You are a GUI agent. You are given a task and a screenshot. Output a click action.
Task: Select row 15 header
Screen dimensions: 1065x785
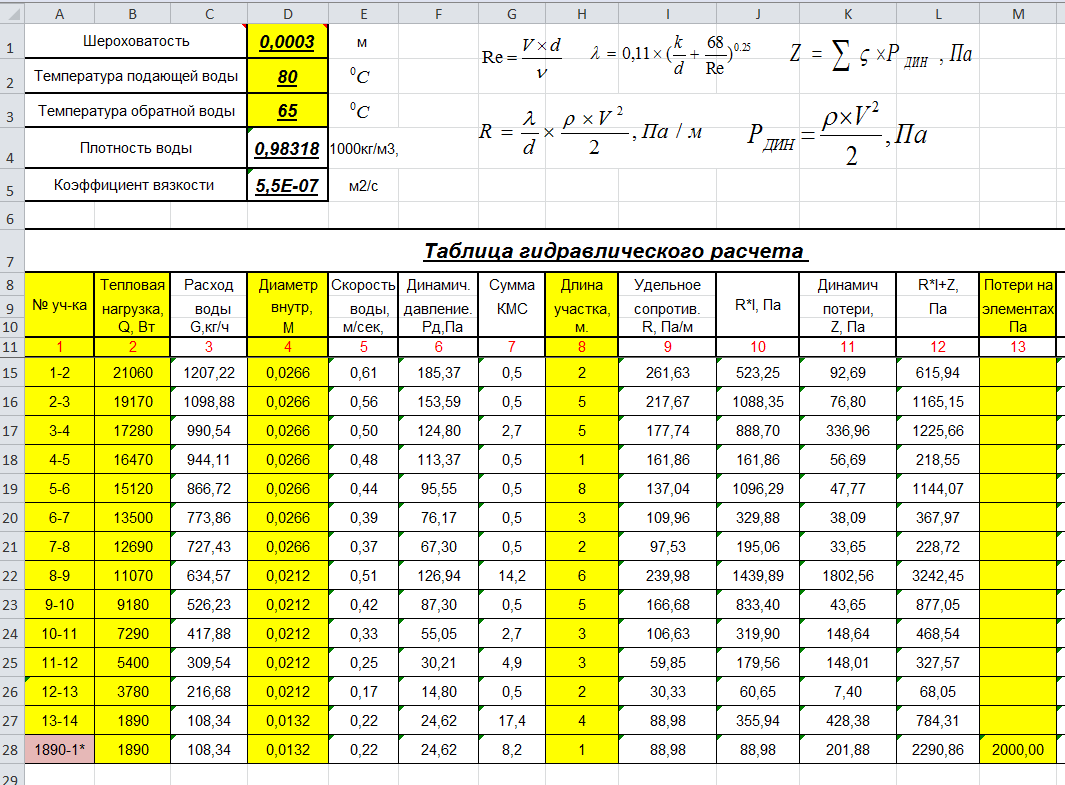tap(12, 373)
